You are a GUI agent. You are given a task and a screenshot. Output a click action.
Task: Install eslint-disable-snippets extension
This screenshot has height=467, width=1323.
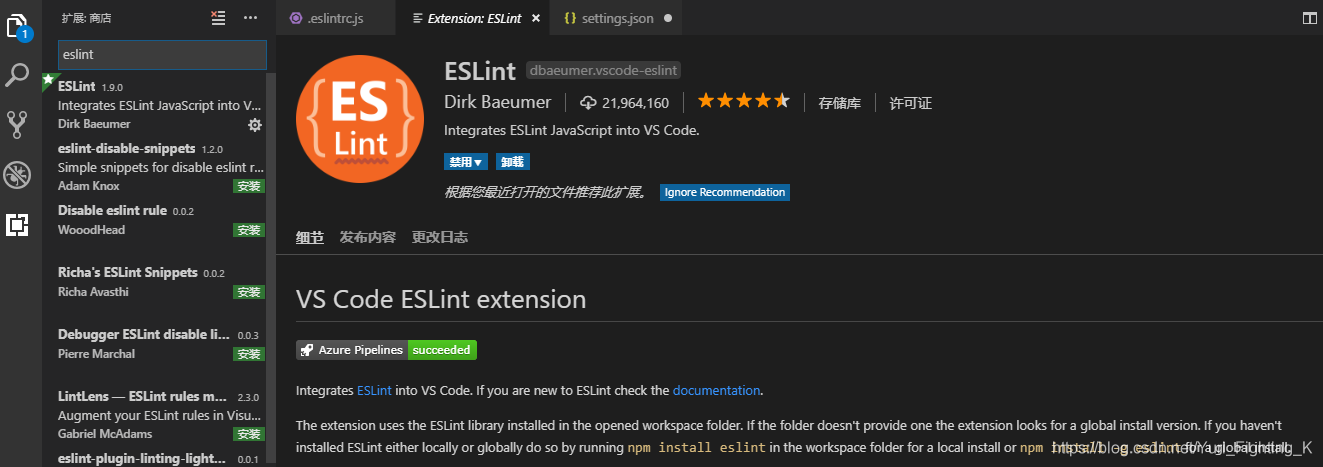pyautogui.click(x=248, y=186)
